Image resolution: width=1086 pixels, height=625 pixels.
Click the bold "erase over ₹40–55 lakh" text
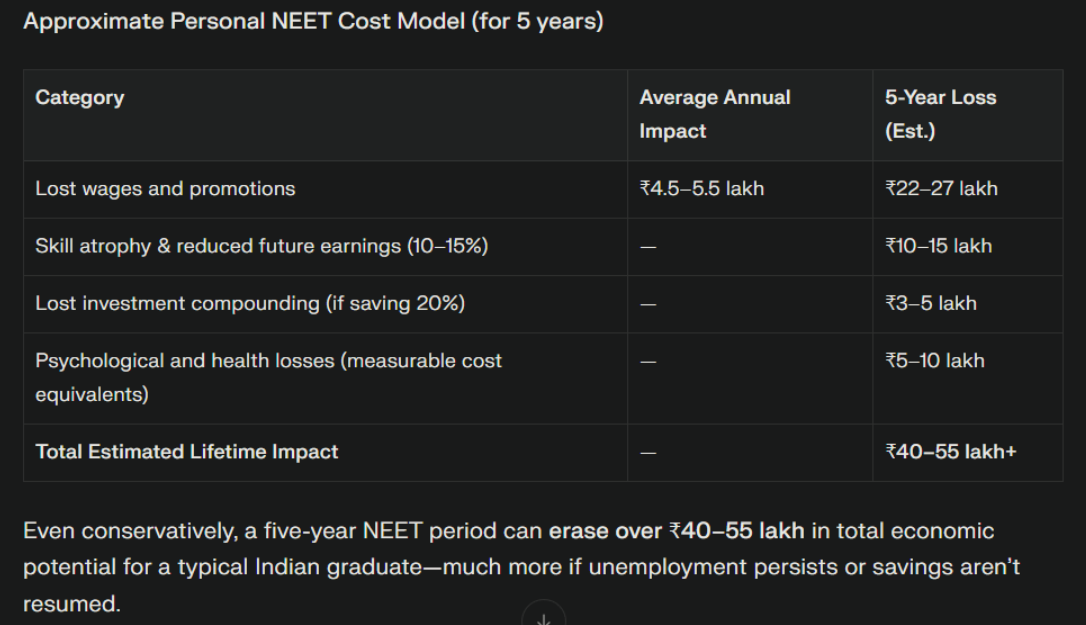point(676,530)
